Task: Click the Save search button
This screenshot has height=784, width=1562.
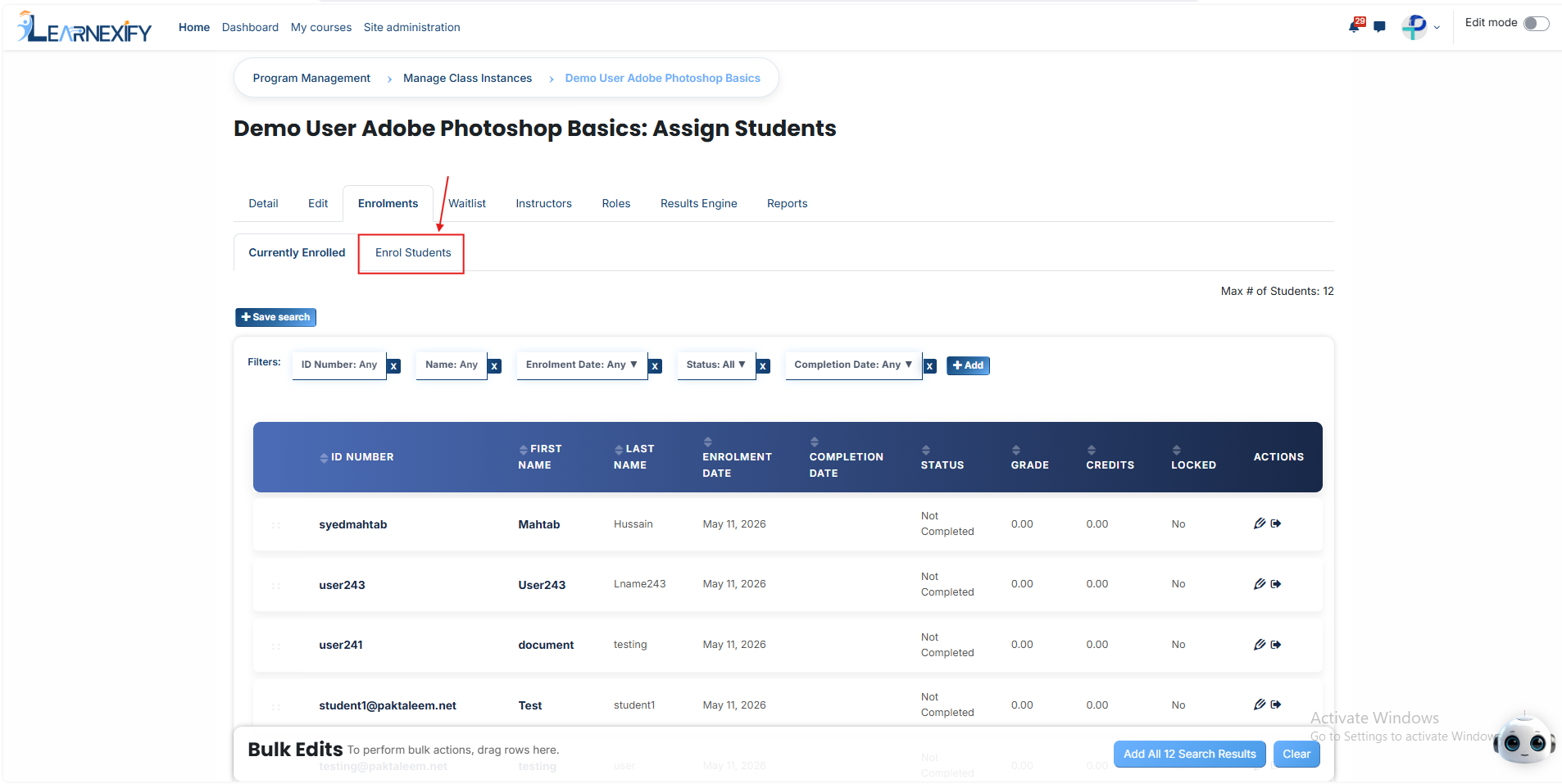Action: point(275,317)
